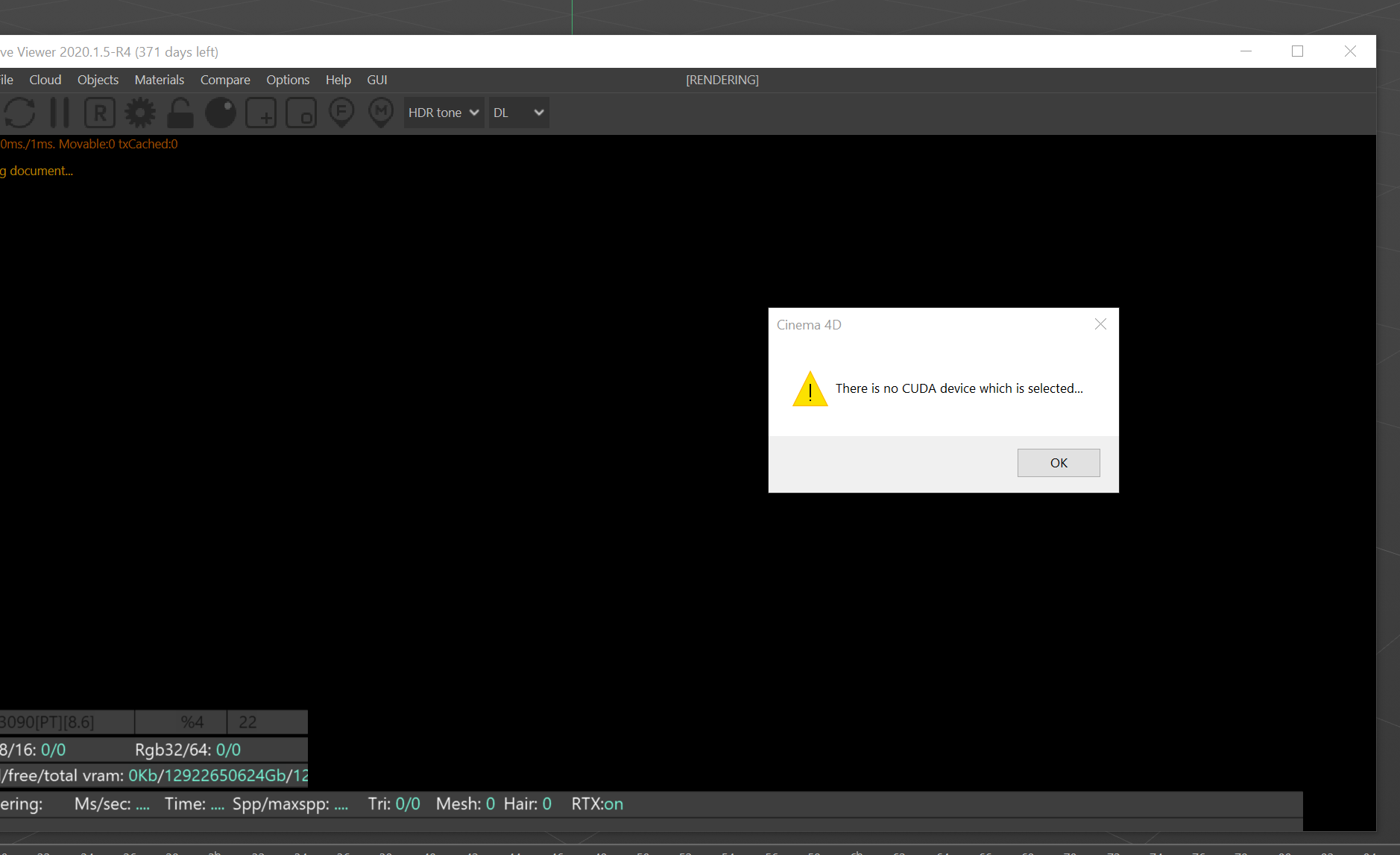The width and height of the screenshot is (1400, 855).
Task: Click the Mesh: 0 status entry
Action: click(465, 804)
